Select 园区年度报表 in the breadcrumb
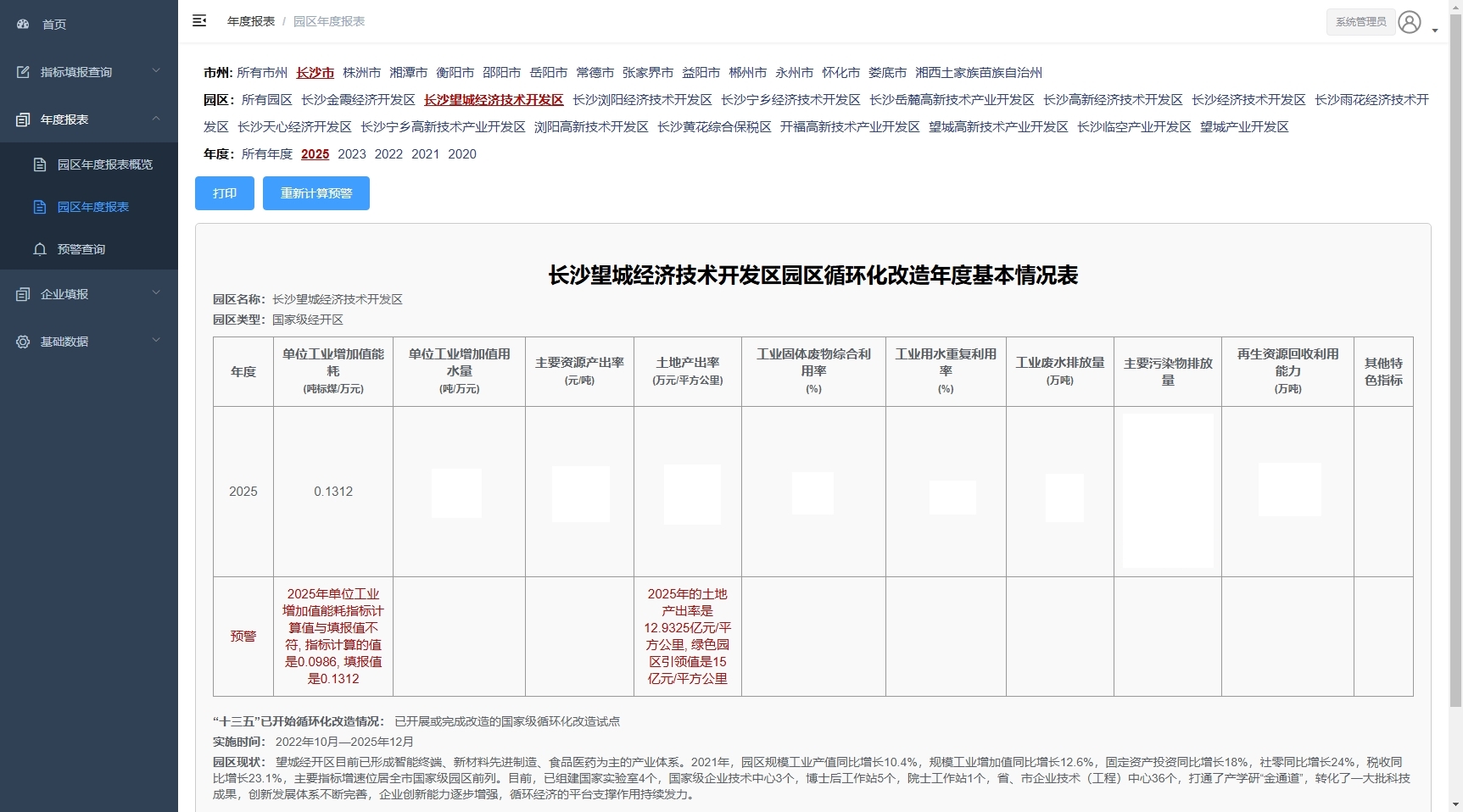 coord(328,21)
